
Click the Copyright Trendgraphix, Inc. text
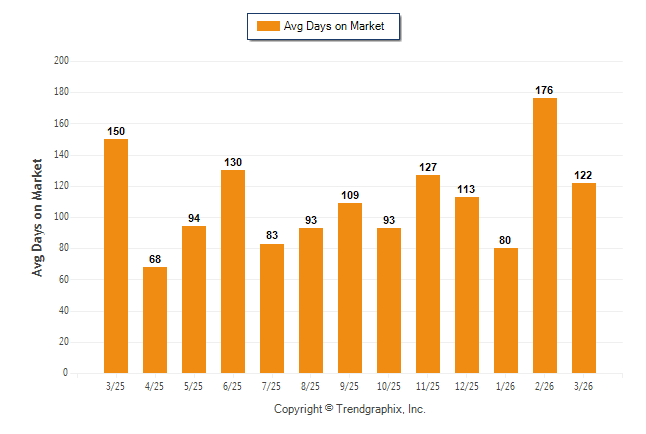coord(350,409)
